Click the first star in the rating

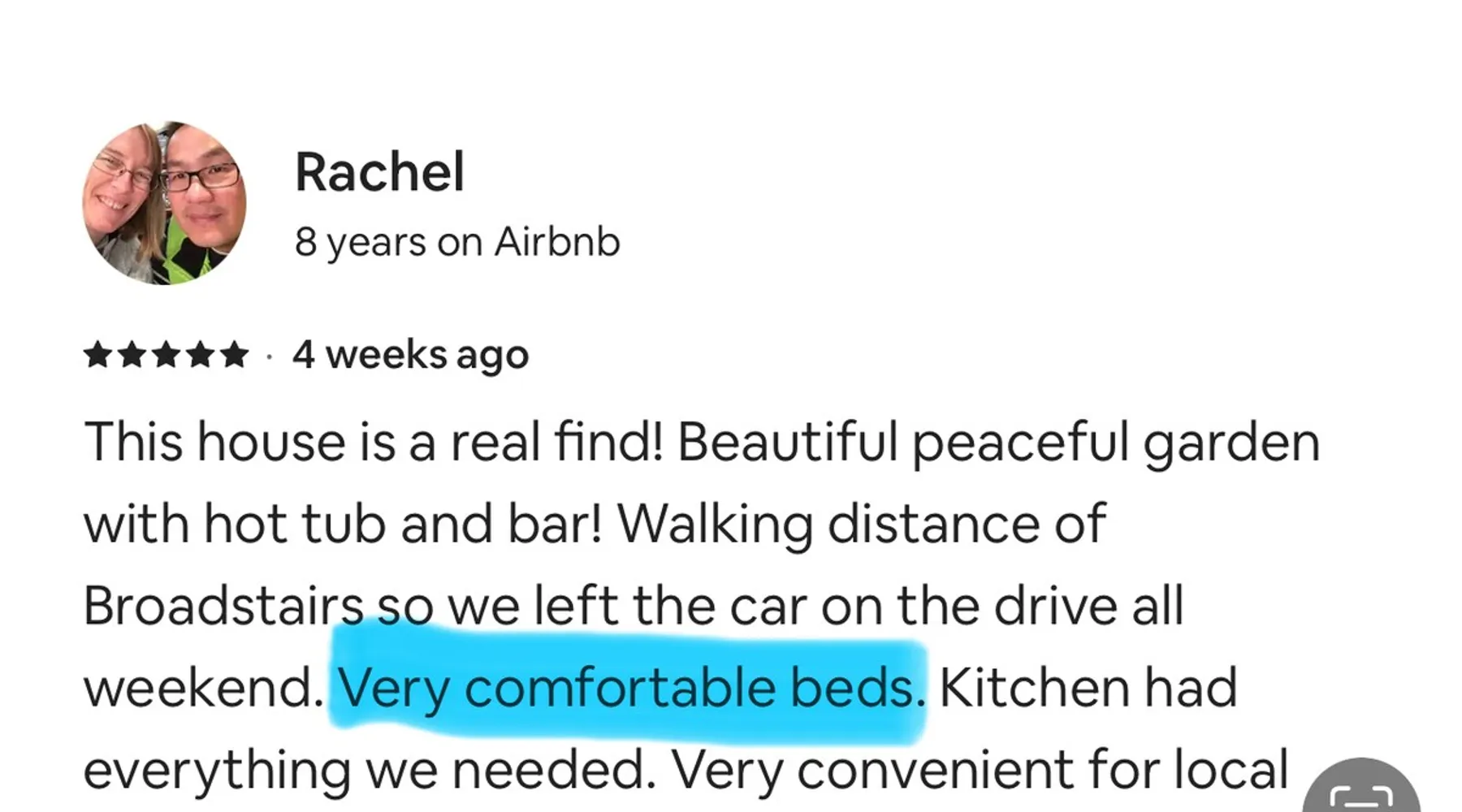[97, 355]
